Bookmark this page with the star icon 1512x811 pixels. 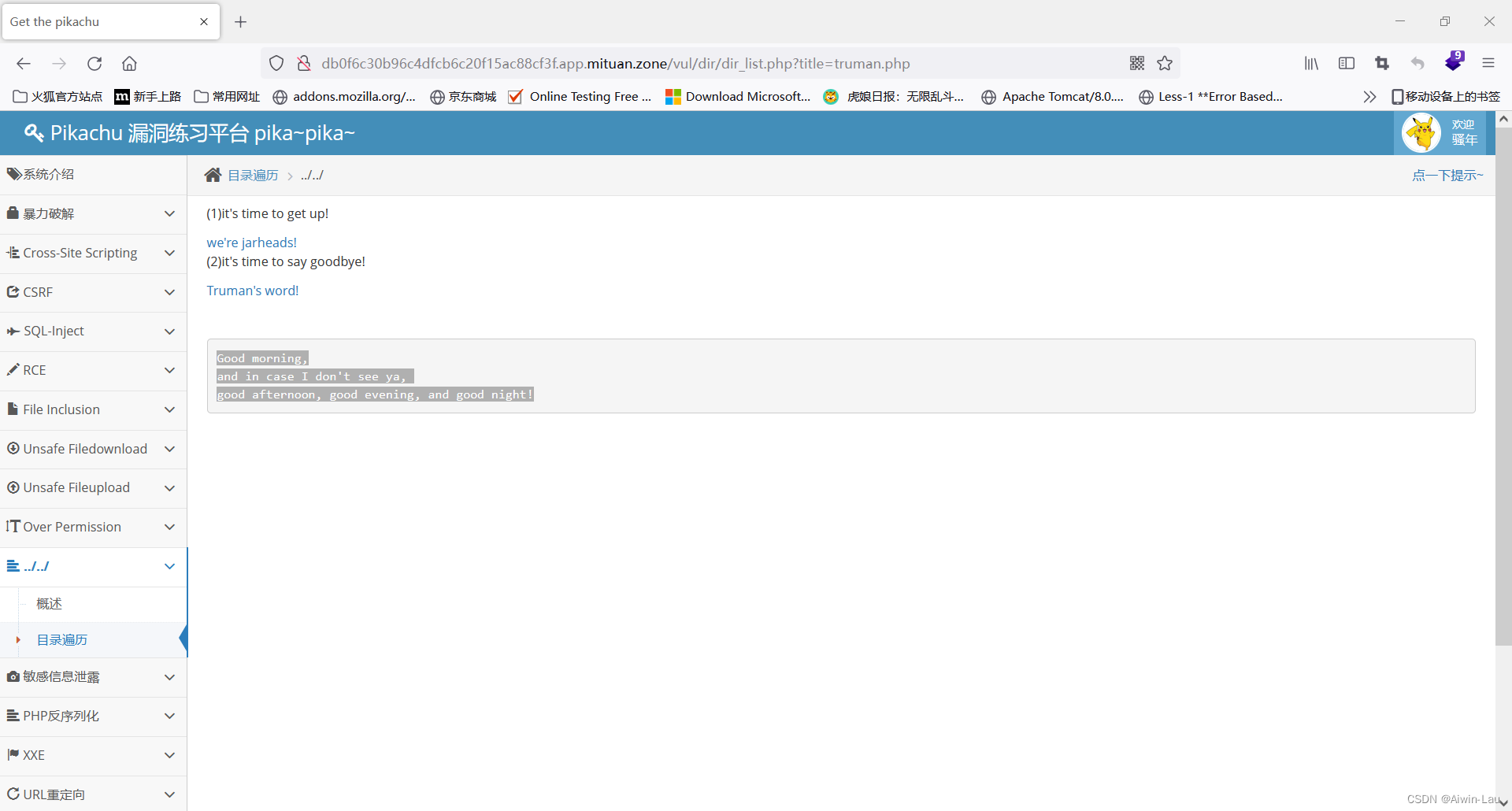(1165, 64)
